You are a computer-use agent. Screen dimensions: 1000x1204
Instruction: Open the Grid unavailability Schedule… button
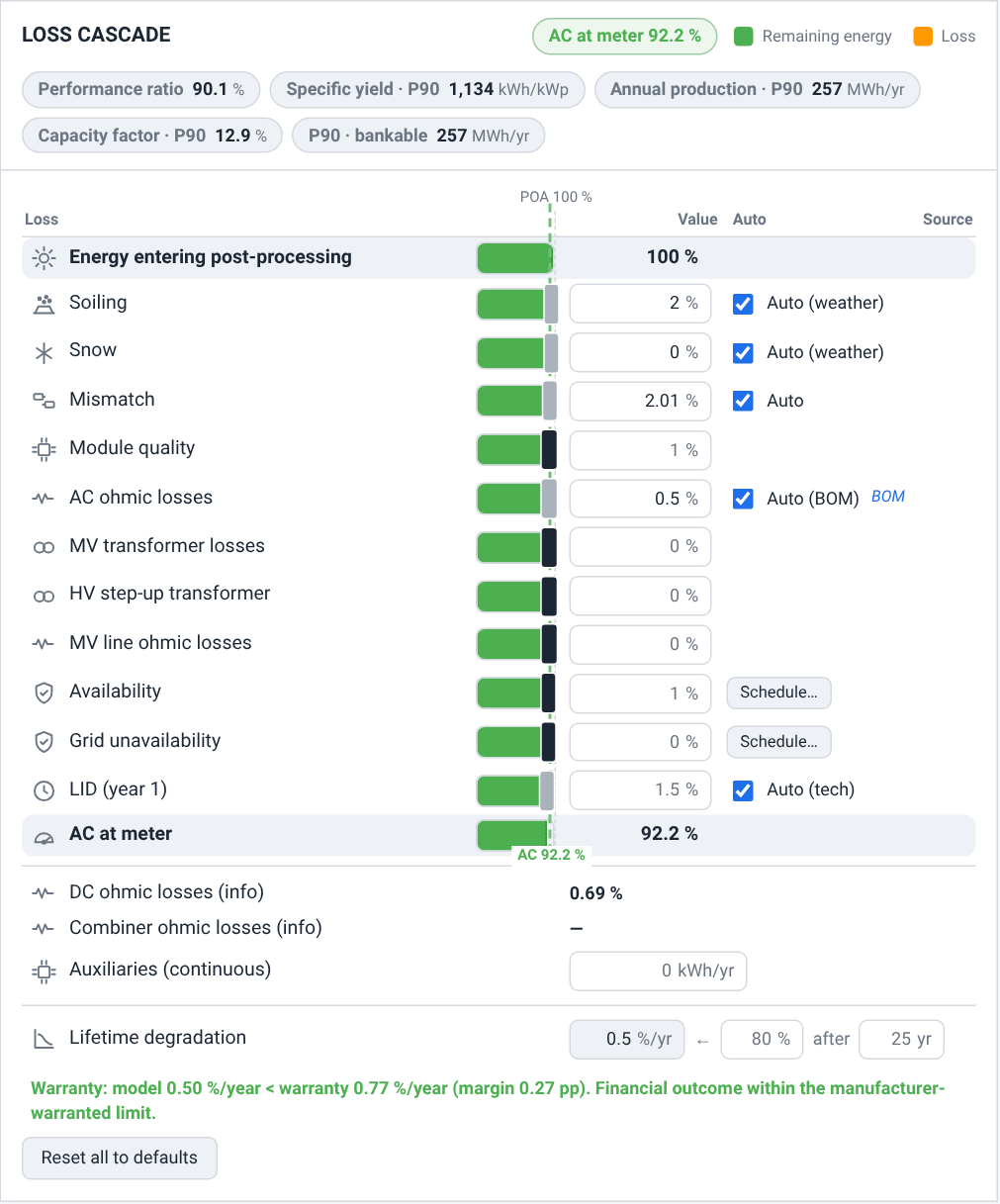coord(779,742)
